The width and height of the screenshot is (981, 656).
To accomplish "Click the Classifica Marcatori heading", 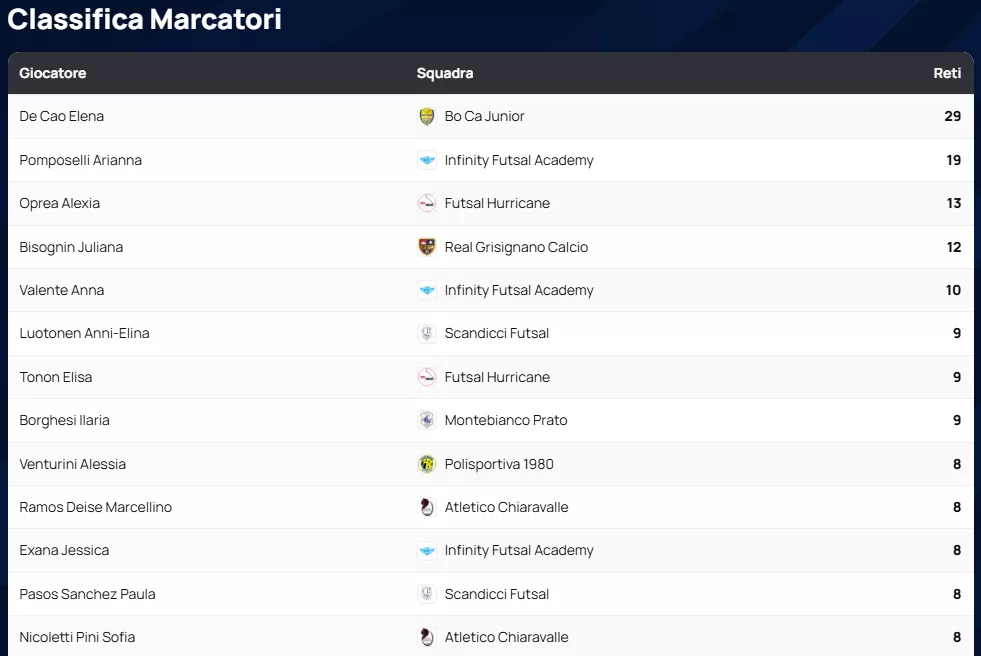I will coord(145,19).
